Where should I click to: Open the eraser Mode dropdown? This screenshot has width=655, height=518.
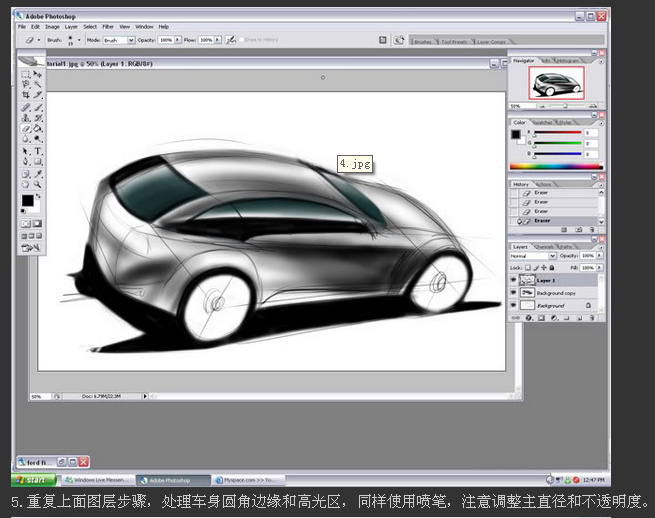(131, 40)
